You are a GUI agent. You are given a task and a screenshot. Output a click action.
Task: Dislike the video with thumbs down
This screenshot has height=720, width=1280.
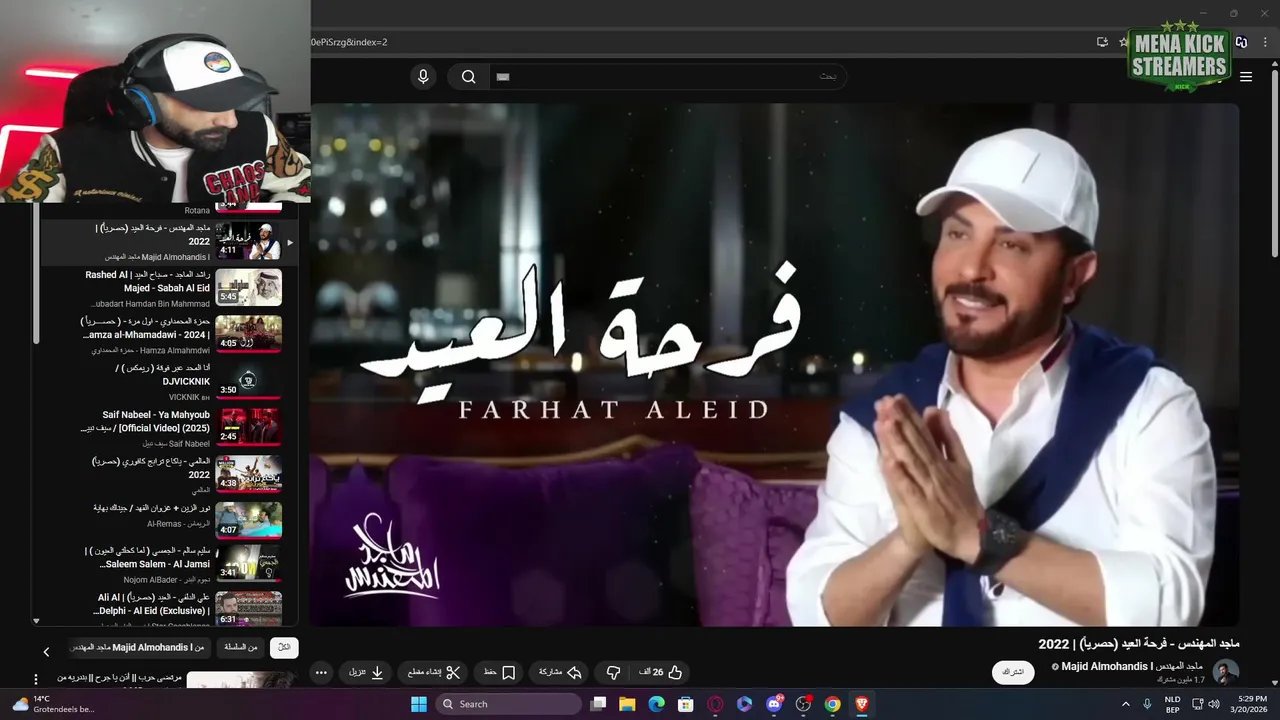coord(614,673)
